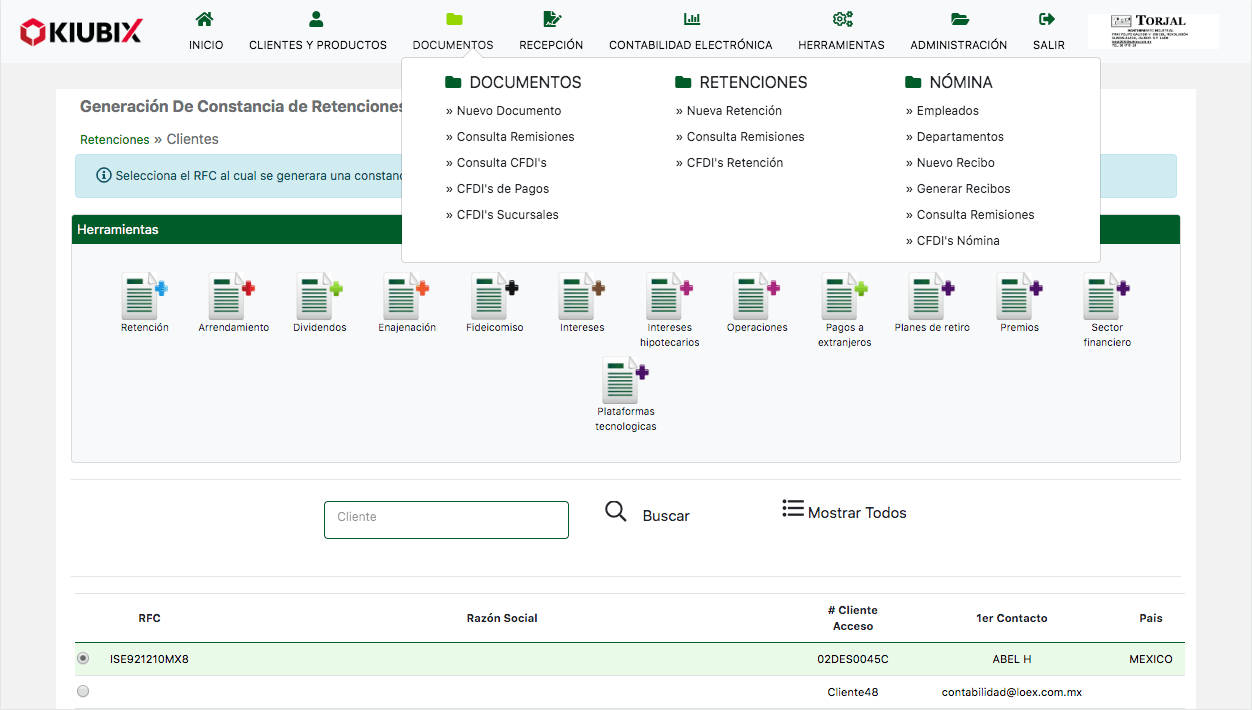Viewport: 1252px width, 710px height.
Task: Click the Buscar search button
Action: tap(648, 514)
